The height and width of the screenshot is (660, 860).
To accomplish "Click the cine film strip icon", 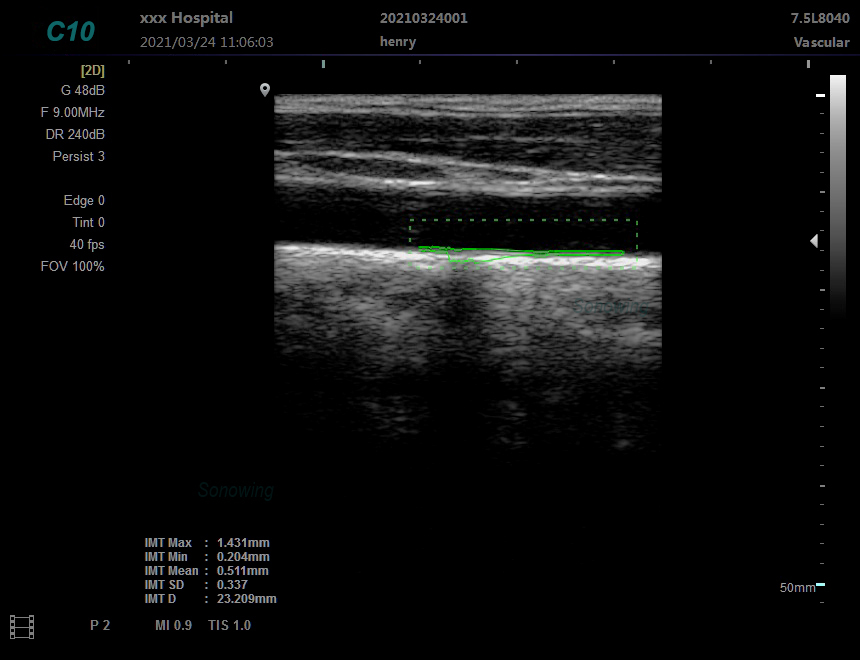I will (x=22, y=627).
